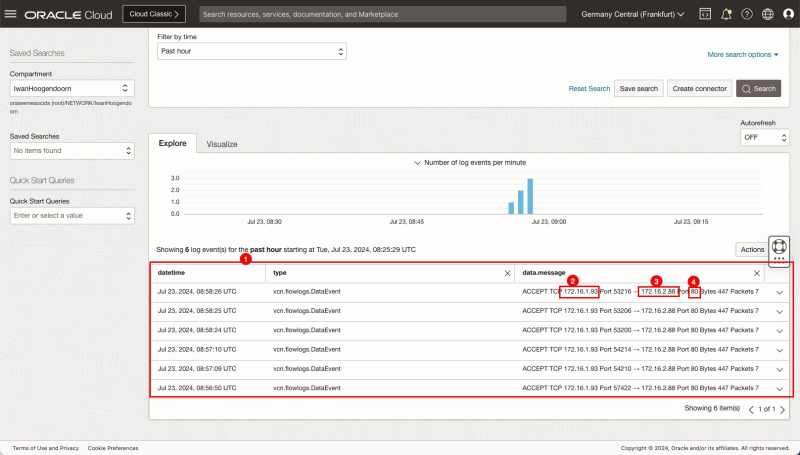This screenshot has width=800, height=455.
Task: Open the Germany Central region selector
Action: click(x=633, y=15)
